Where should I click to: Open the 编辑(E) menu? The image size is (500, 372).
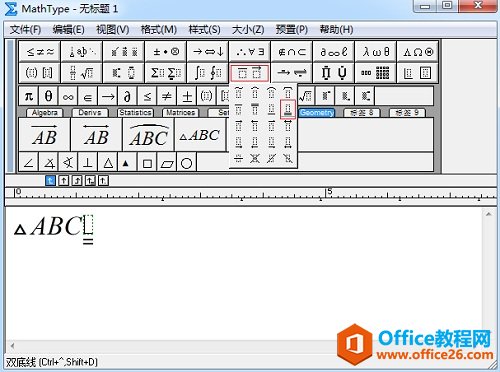pos(68,30)
